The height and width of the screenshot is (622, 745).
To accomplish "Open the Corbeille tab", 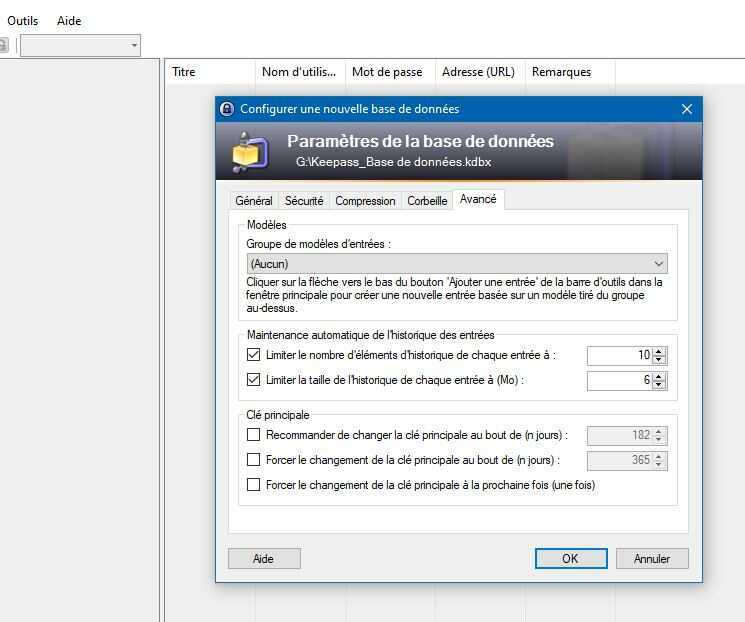I will coord(427,201).
